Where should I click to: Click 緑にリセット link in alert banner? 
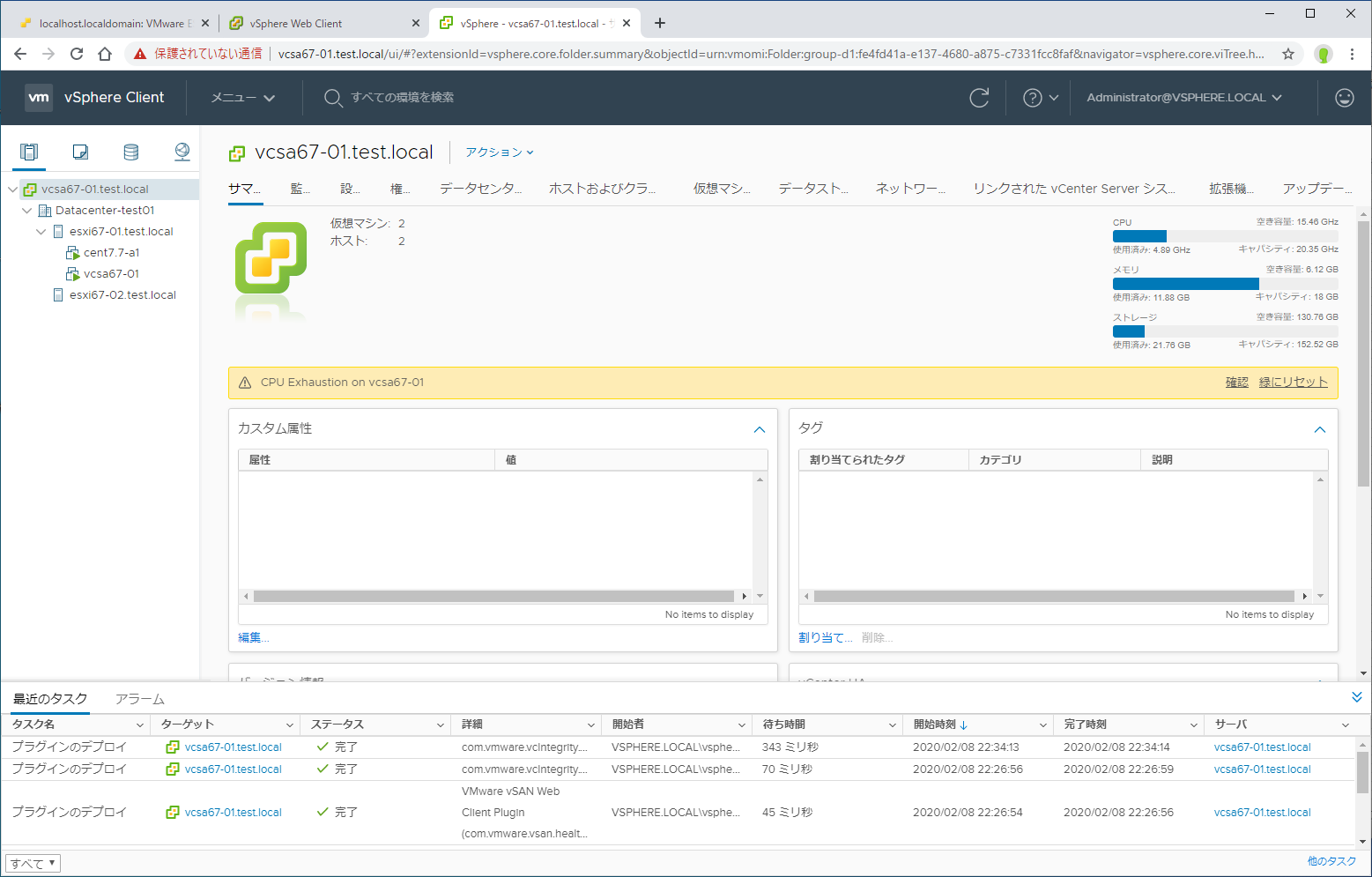point(1293,383)
